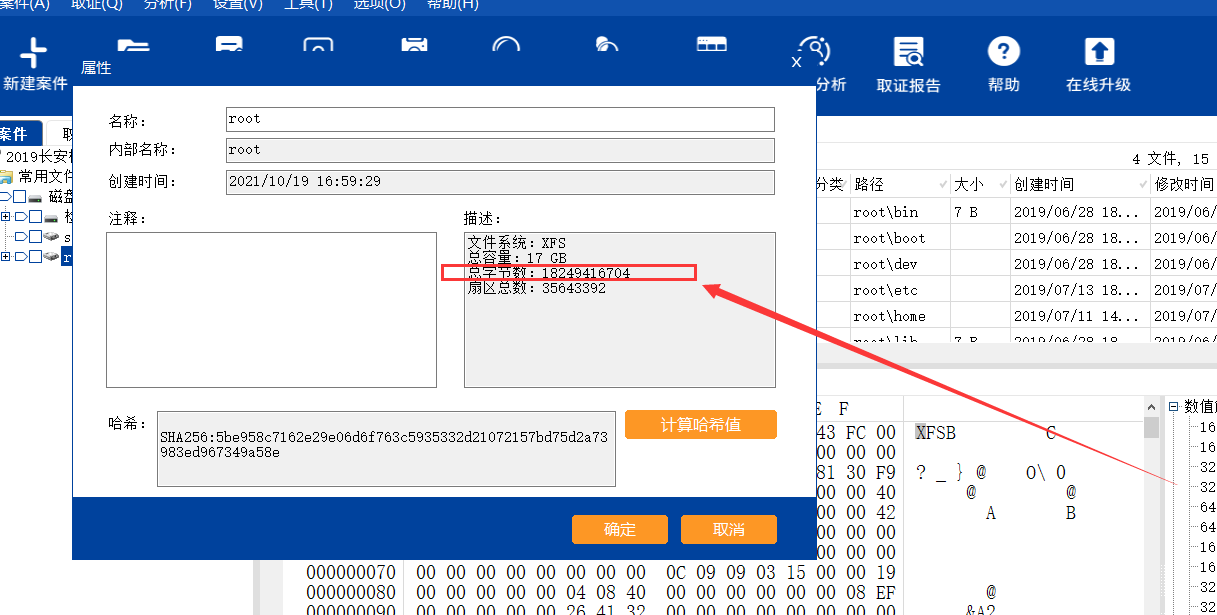Open the 选项(O) menu
This screenshot has width=1217, height=615.
tap(379, 5)
